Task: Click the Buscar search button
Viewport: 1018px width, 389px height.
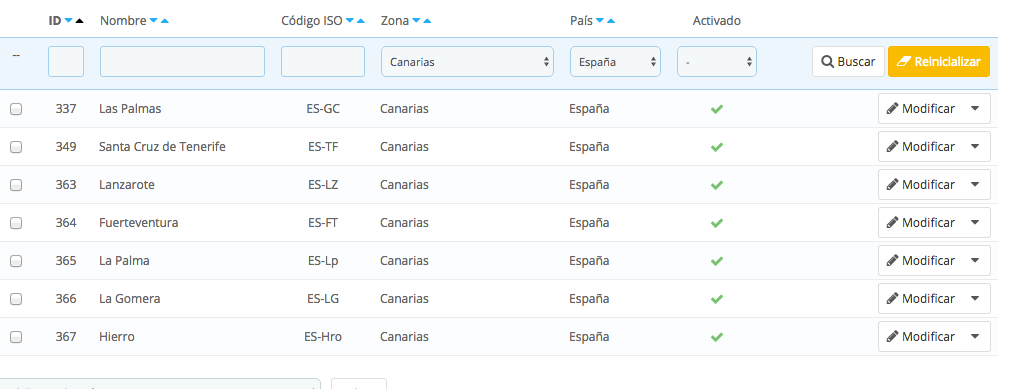Action: pos(849,62)
